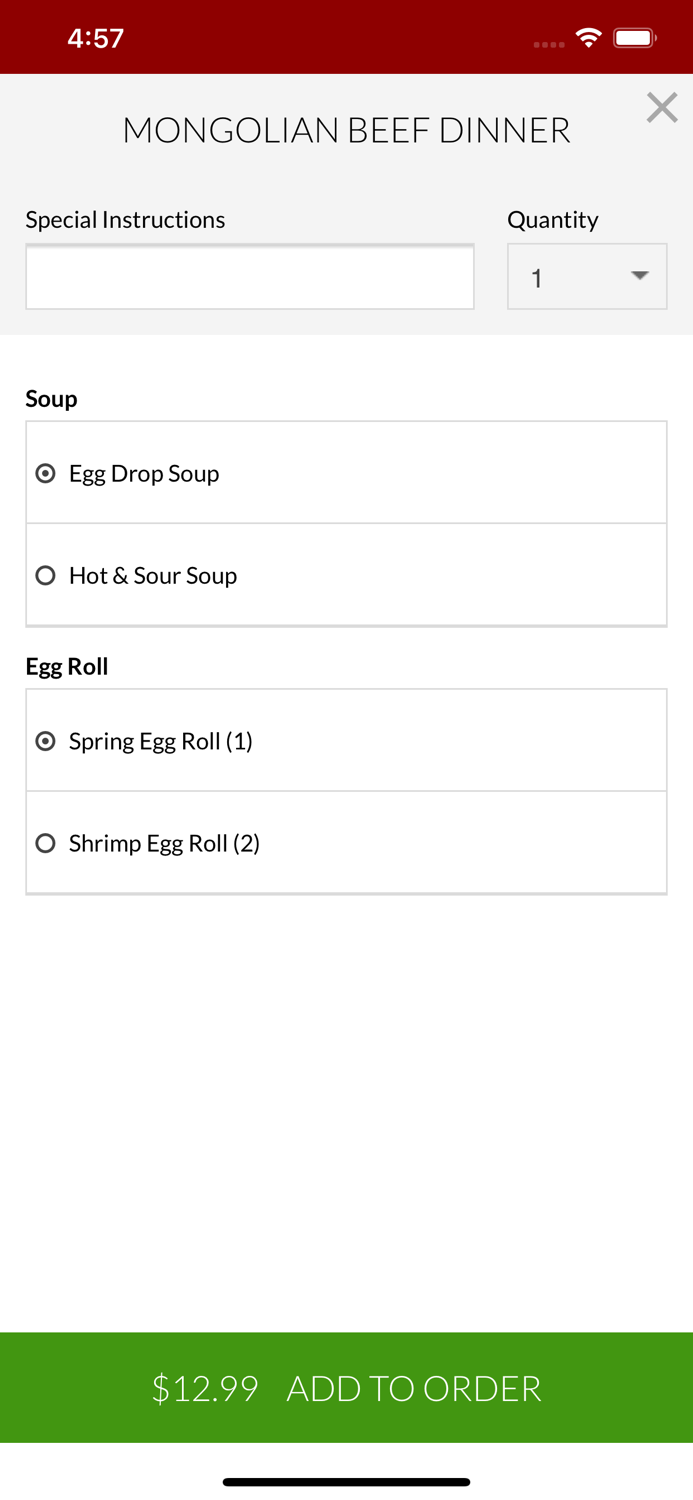The width and height of the screenshot is (693, 1500).
Task: Open the Quantity dropdown showing 1
Action: click(x=586, y=277)
